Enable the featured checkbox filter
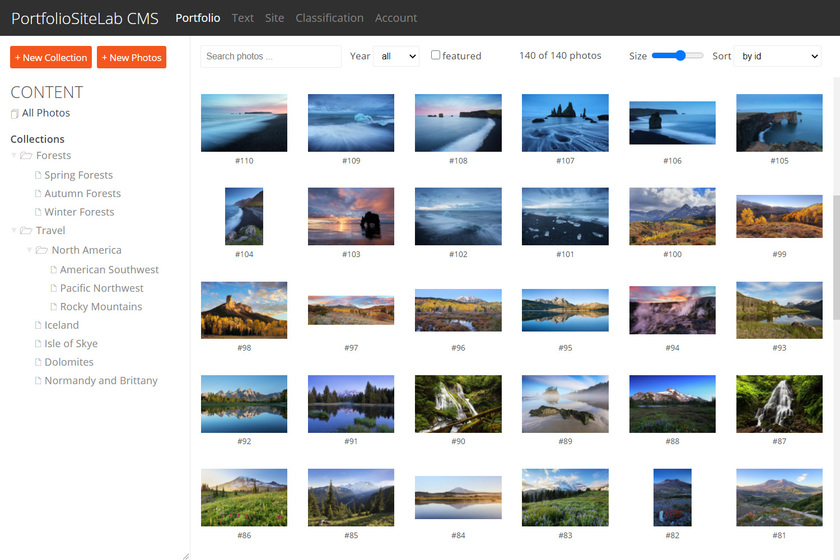The height and width of the screenshot is (560, 840). point(435,55)
